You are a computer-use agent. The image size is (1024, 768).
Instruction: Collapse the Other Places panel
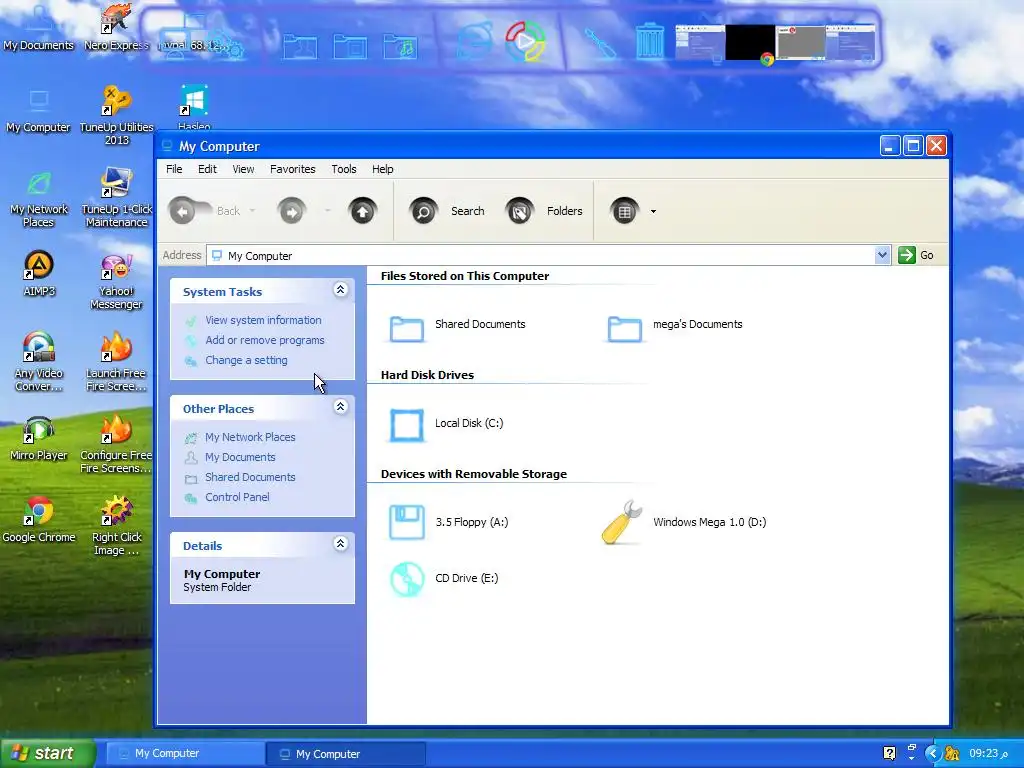340,407
